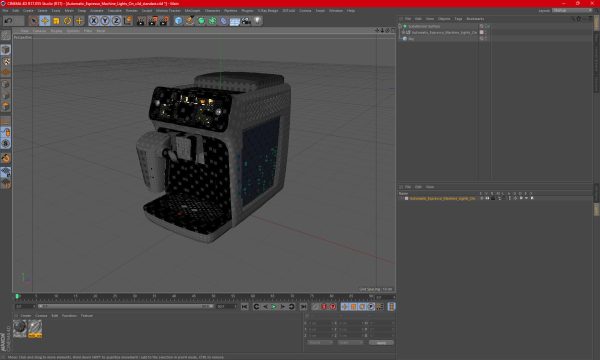Open the Material Manager Create menu
Image resolution: width=600 pixels, height=360 pixels.
coord(26,316)
